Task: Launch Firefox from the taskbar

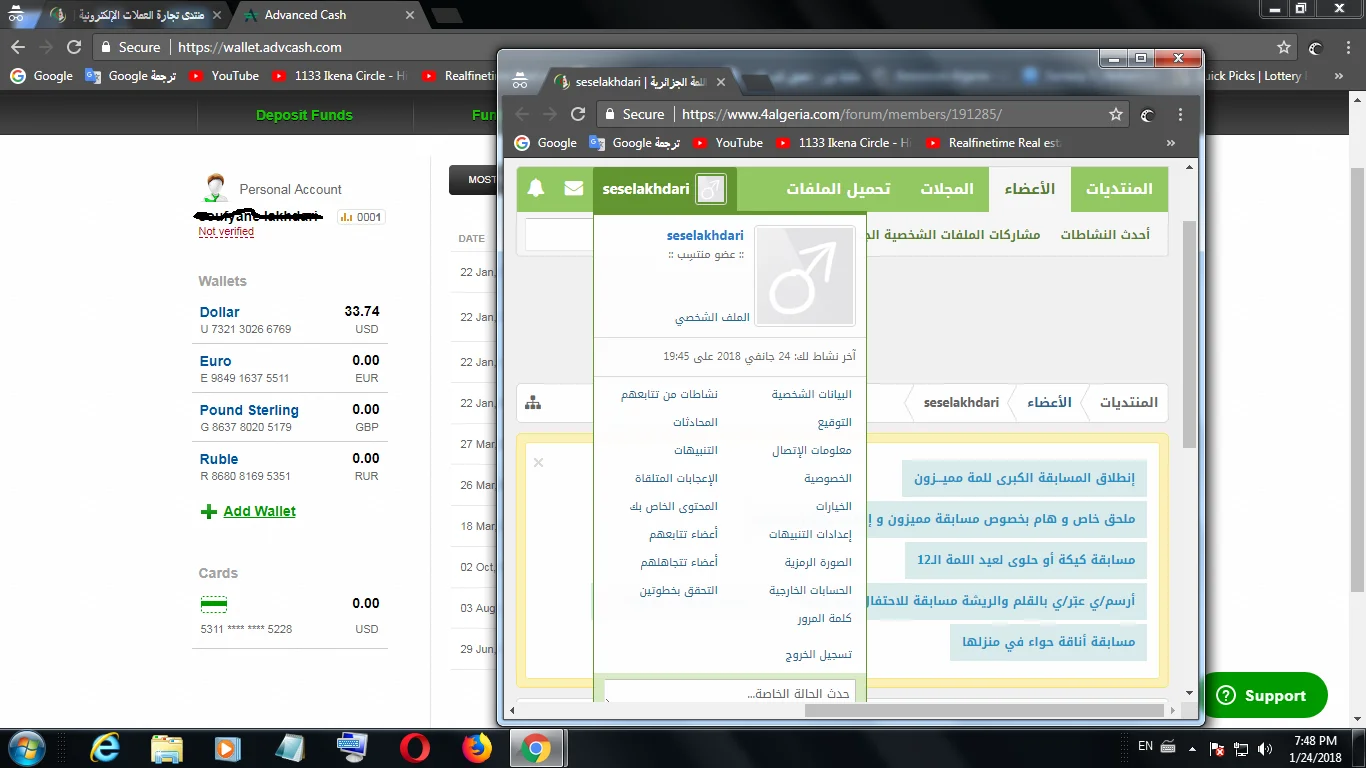Action: click(477, 748)
